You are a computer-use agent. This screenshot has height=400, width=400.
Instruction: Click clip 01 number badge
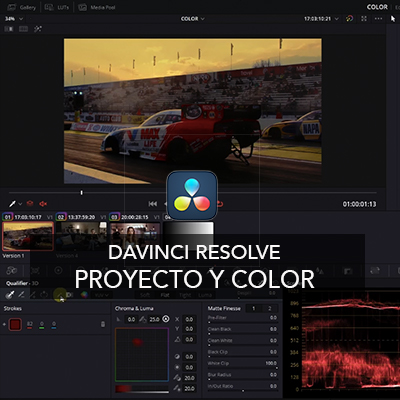click(x=7, y=217)
